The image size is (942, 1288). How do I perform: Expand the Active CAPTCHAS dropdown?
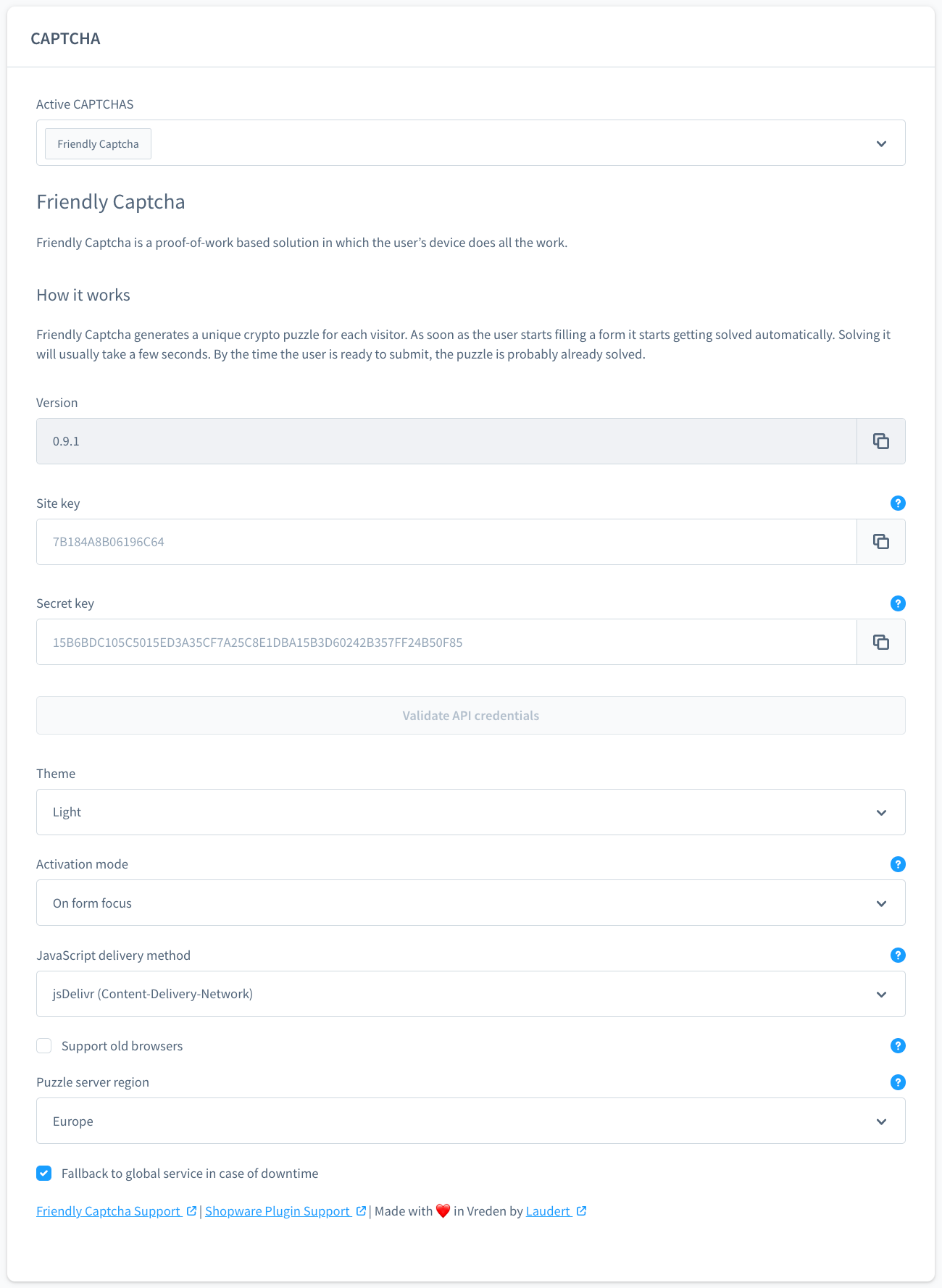tap(881, 143)
